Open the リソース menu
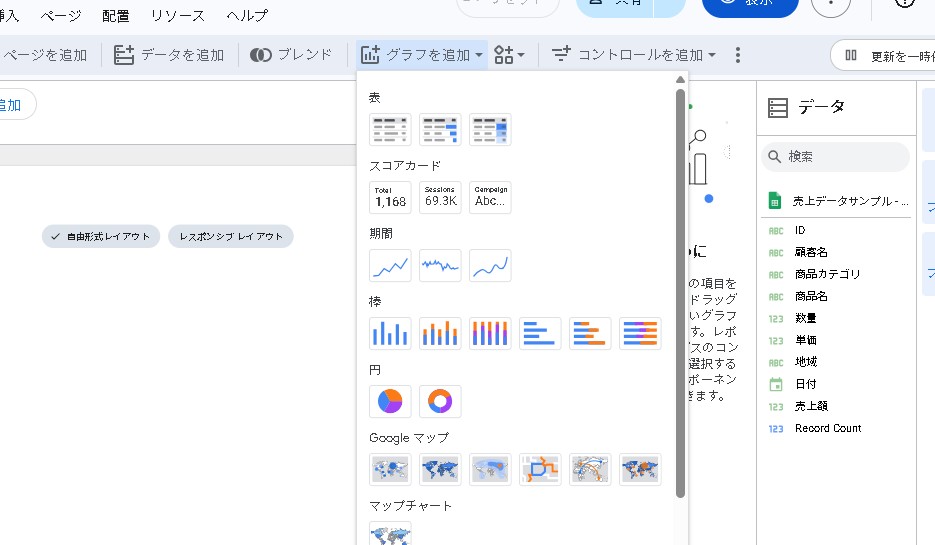The image size is (935, 545). [x=177, y=16]
